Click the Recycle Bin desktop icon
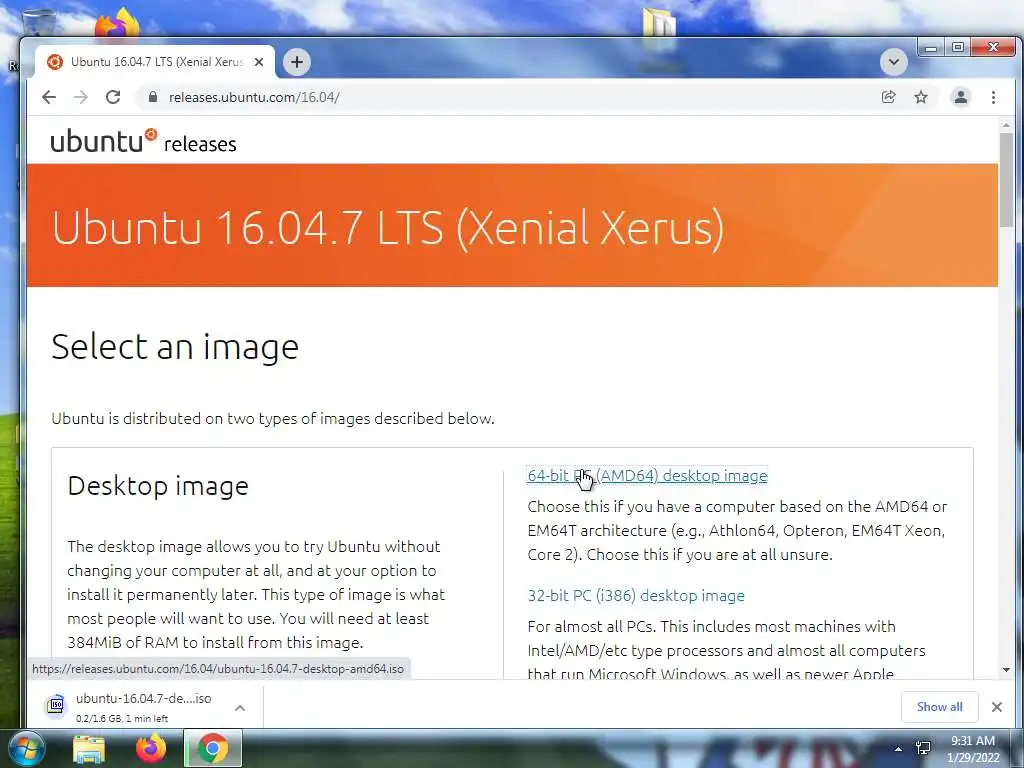This screenshot has width=1024, height=768. [x=37, y=21]
